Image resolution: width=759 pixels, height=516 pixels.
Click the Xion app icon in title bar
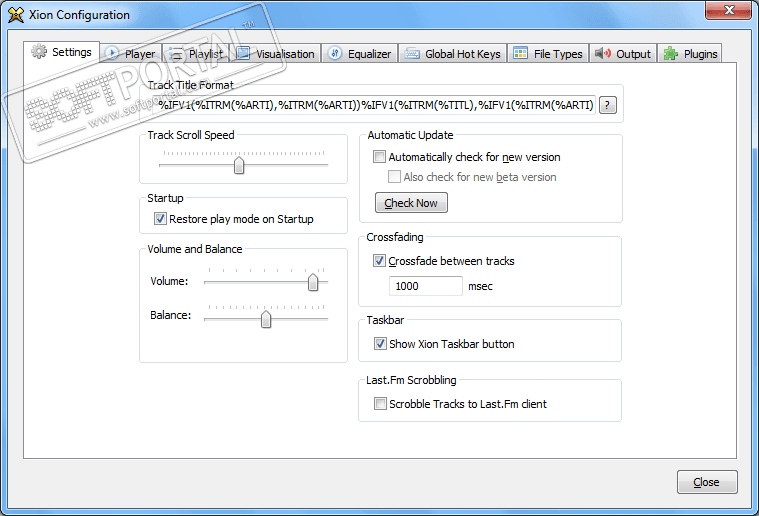point(15,15)
